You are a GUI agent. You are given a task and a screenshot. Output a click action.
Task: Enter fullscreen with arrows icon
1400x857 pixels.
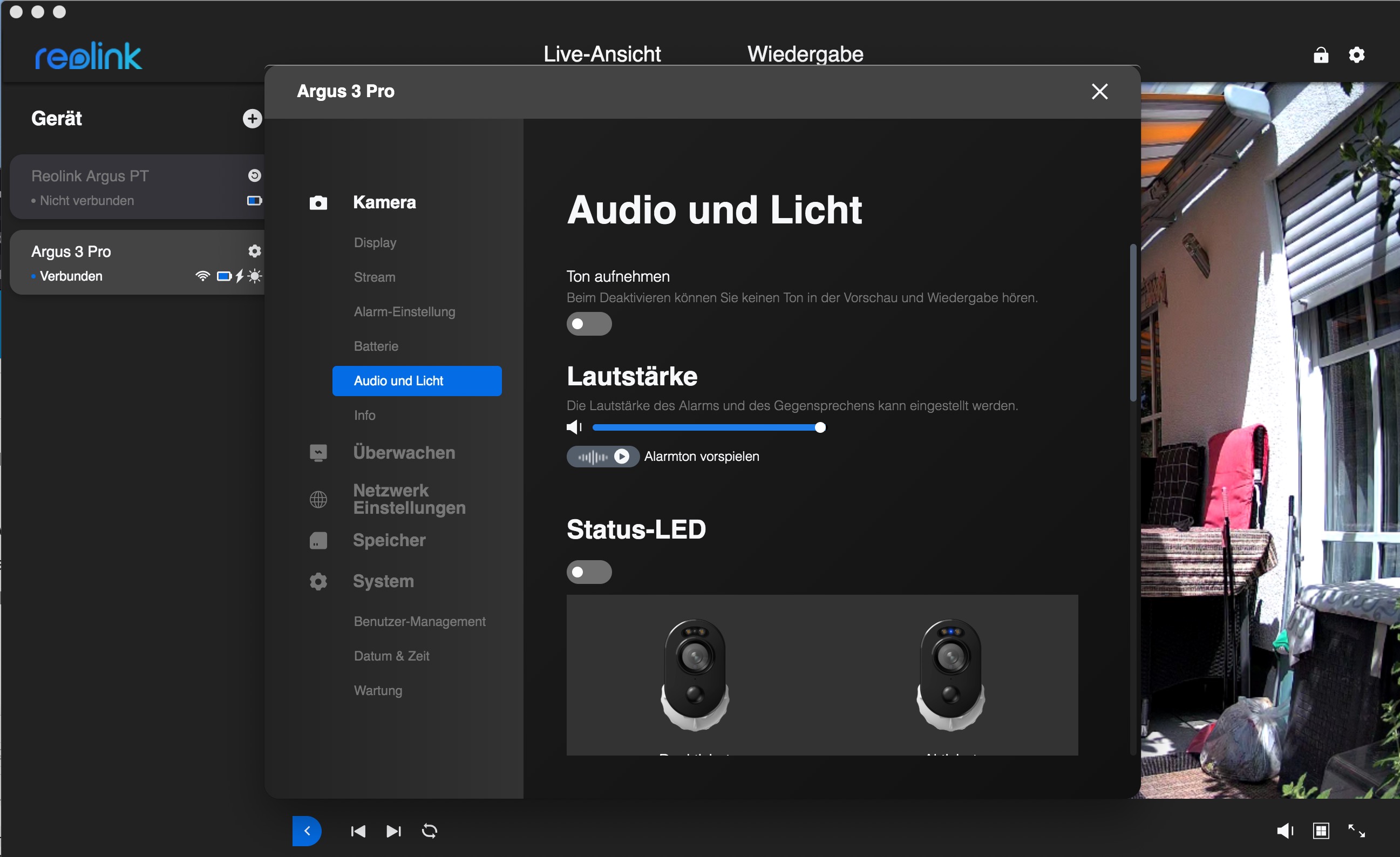click(1356, 831)
